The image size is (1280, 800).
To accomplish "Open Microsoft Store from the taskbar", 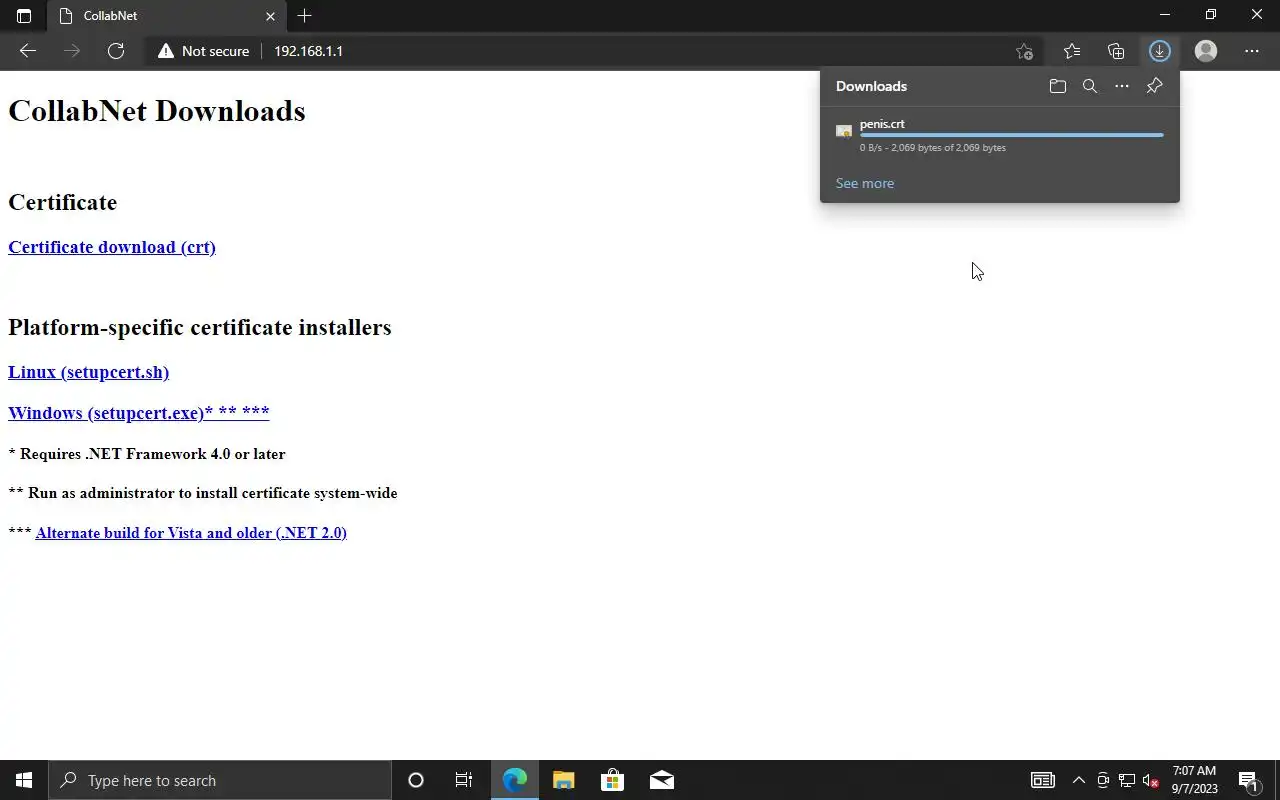I will point(612,780).
